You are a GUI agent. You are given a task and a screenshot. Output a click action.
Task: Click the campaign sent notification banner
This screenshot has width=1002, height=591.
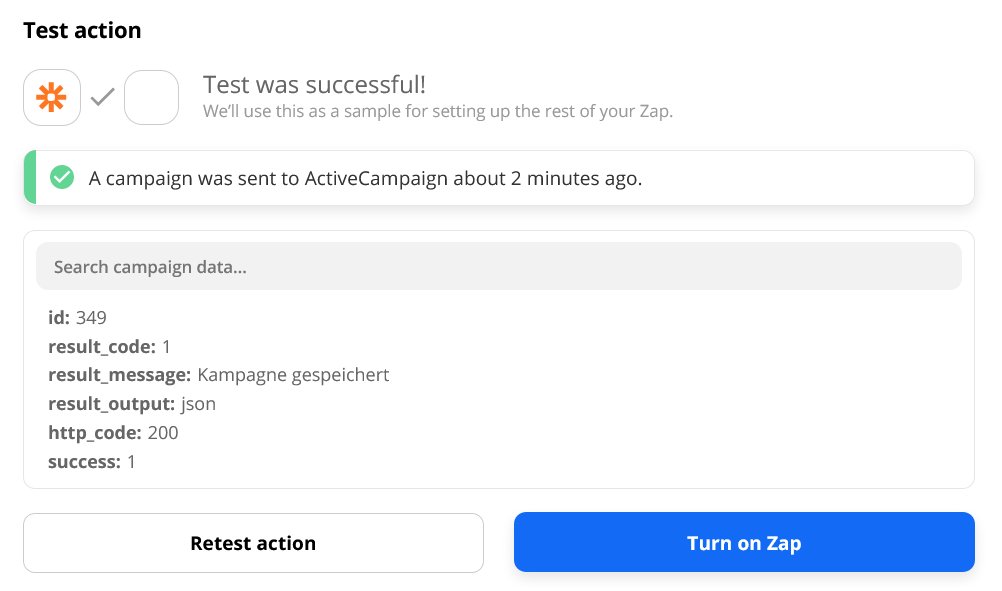[x=498, y=178]
